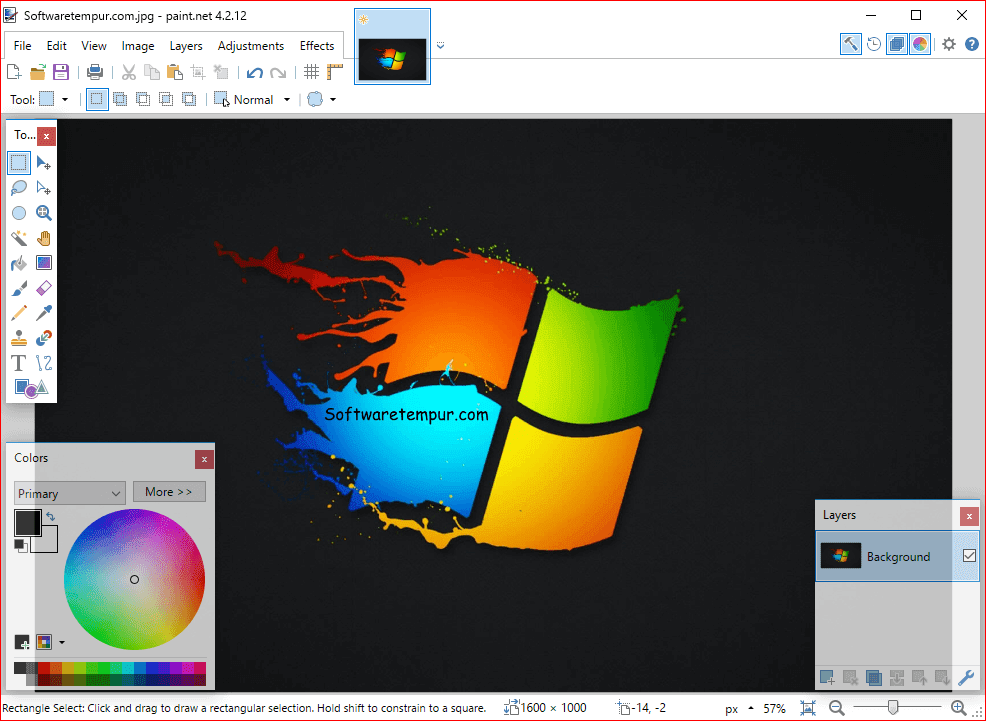Choose Add (union) selection mode button

[120, 99]
